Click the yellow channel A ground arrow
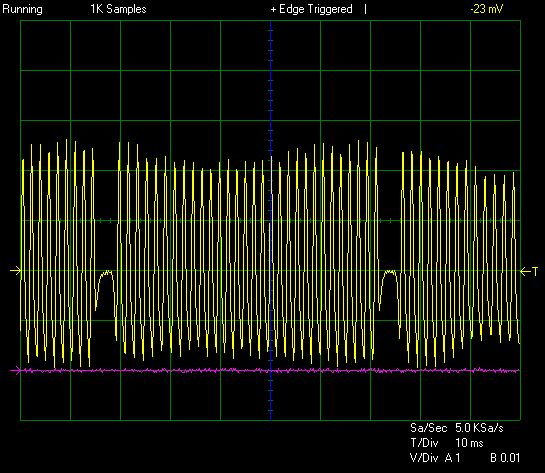 (x=15, y=270)
